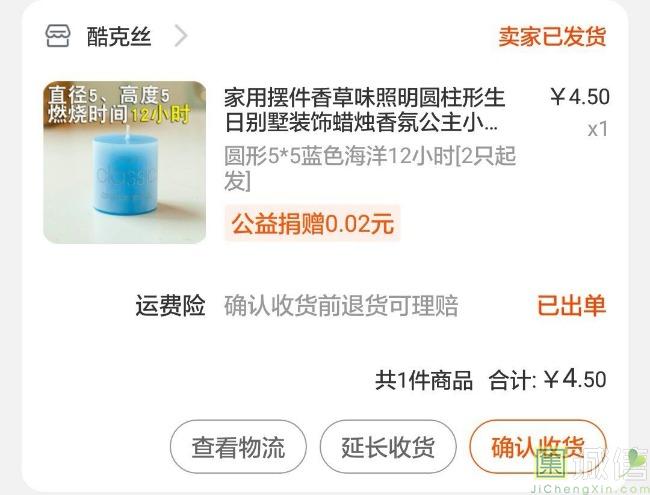Open the blue candle product thumbnail
650x495 pixels.
tap(125, 162)
